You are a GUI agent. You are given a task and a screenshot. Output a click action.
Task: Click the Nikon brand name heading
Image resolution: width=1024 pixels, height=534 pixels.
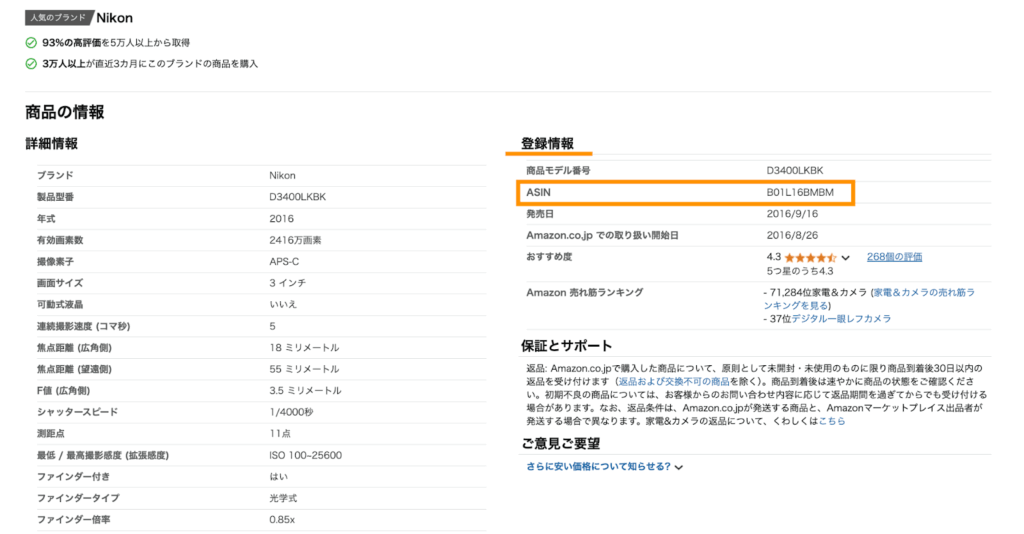pos(114,18)
